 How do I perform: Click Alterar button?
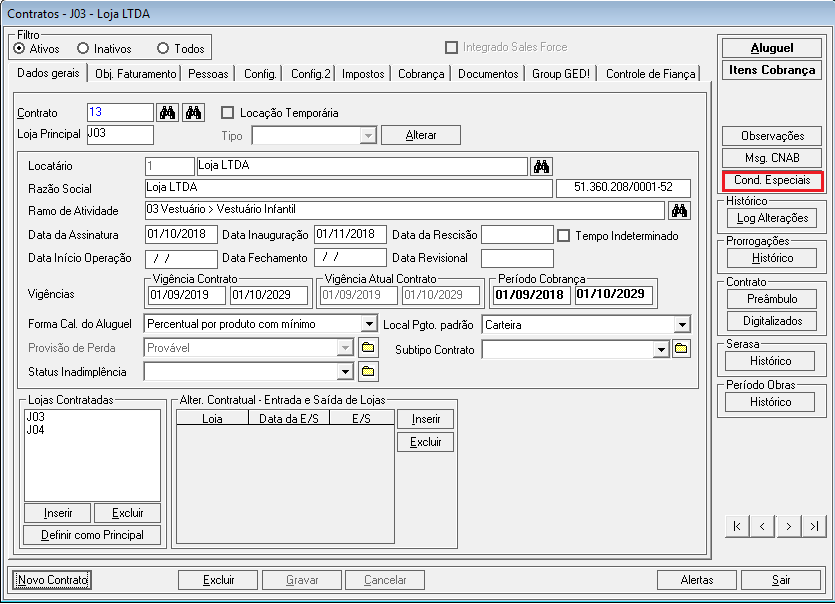tap(421, 135)
